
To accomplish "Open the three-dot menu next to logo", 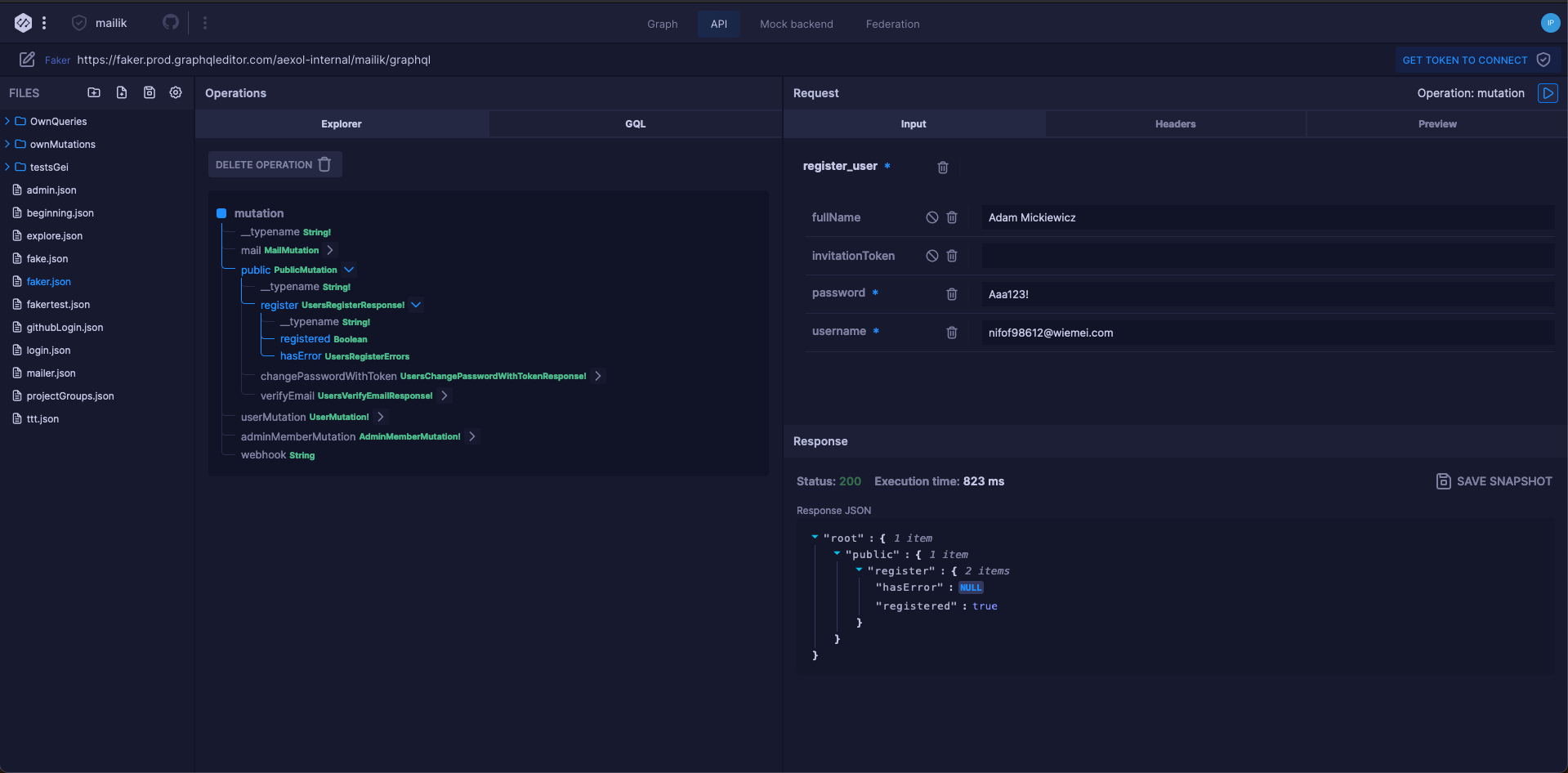I will tap(44, 23).
